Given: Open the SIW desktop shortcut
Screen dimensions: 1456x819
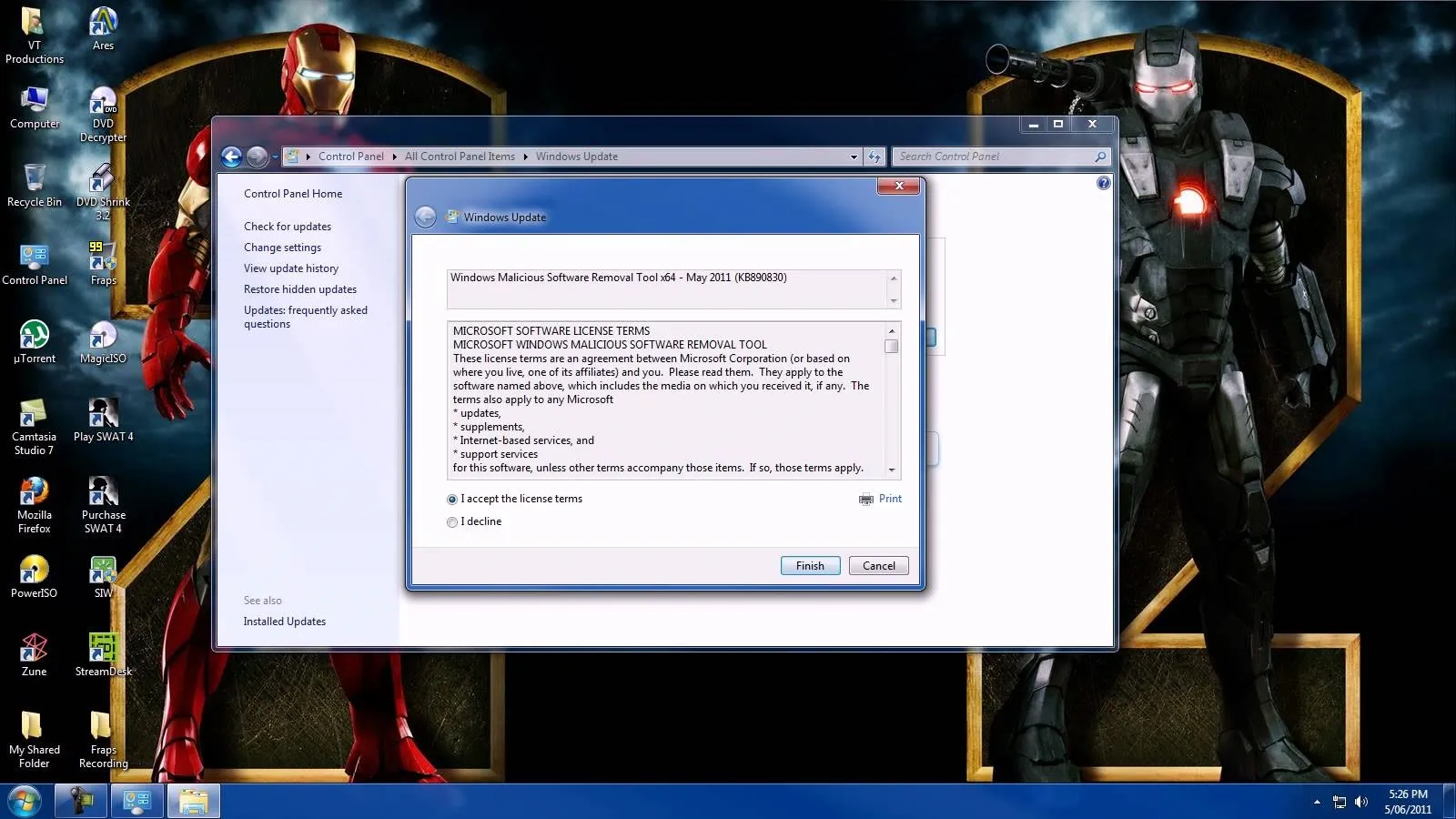Looking at the screenshot, I should 103,577.
